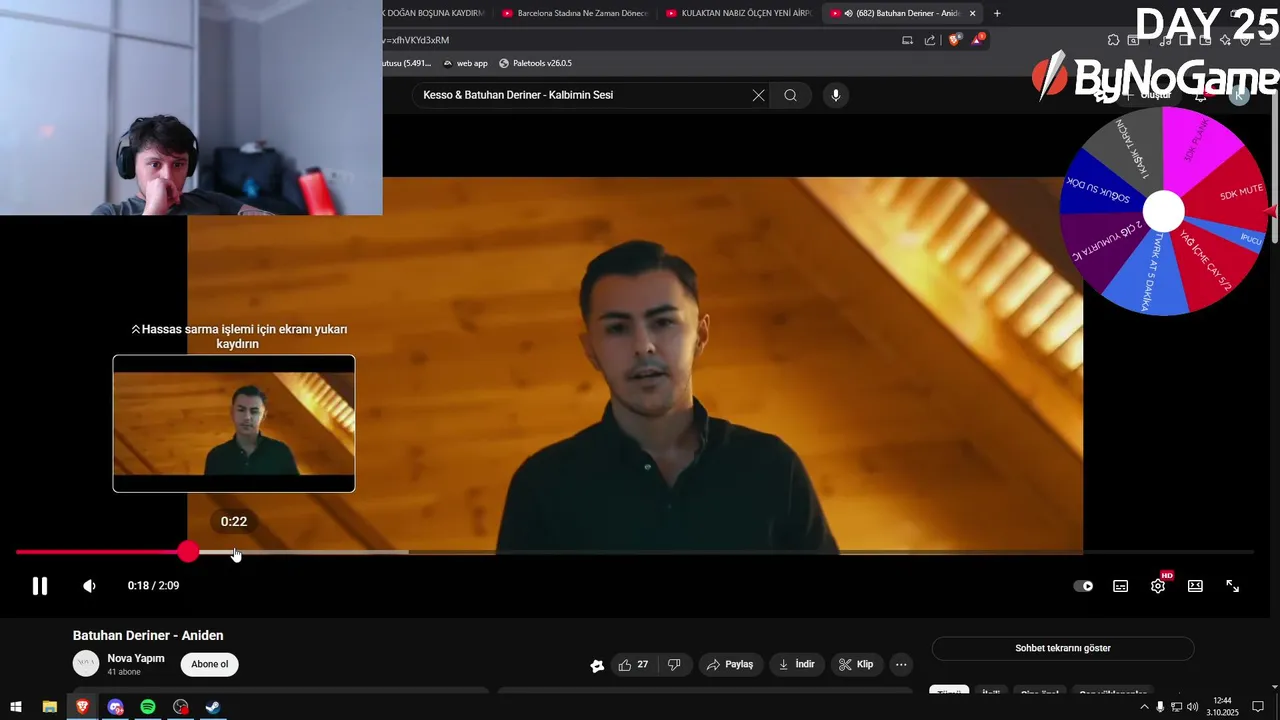Open File Explorer from taskbar
1280x720 pixels.
click(49, 707)
